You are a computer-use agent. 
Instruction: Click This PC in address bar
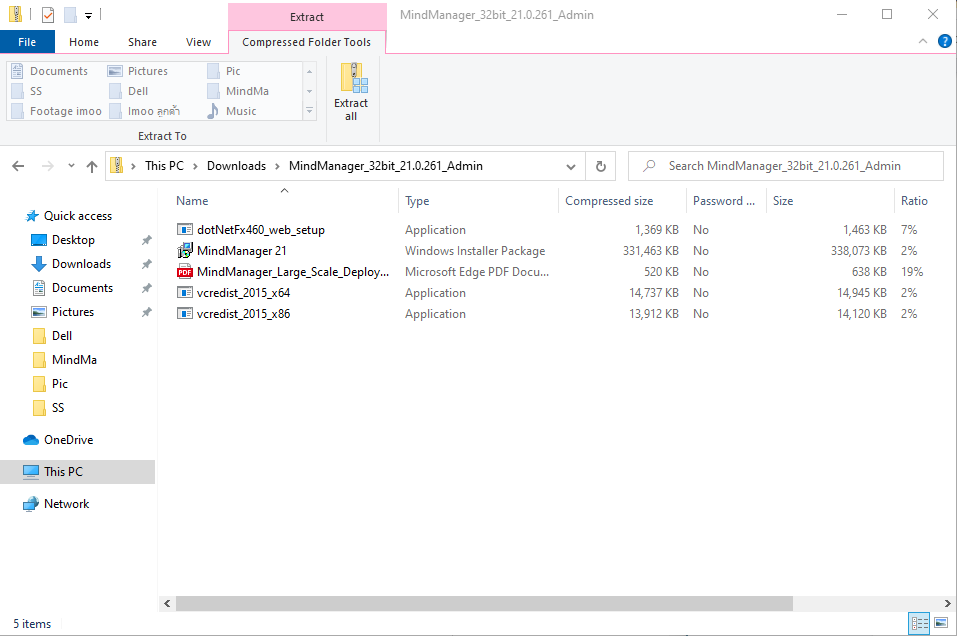click(x=164, y=166)
